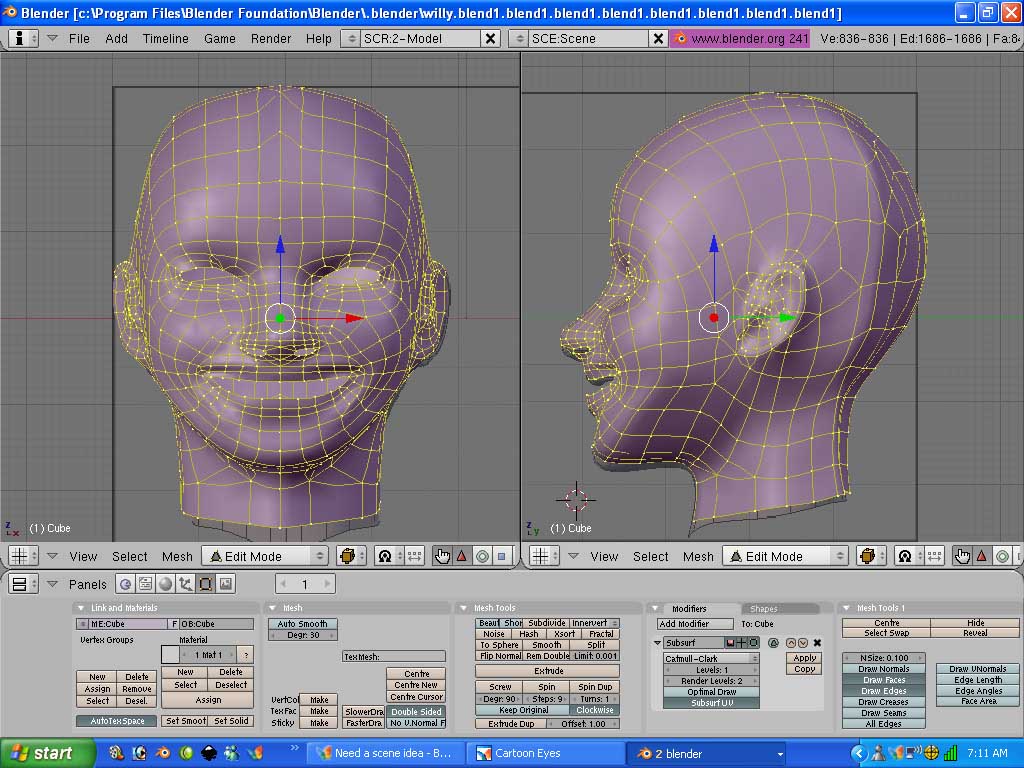Click the Extrude button
Image resolution: width=1024 pixels, height=768 pixels.
[x=548, y=671]
